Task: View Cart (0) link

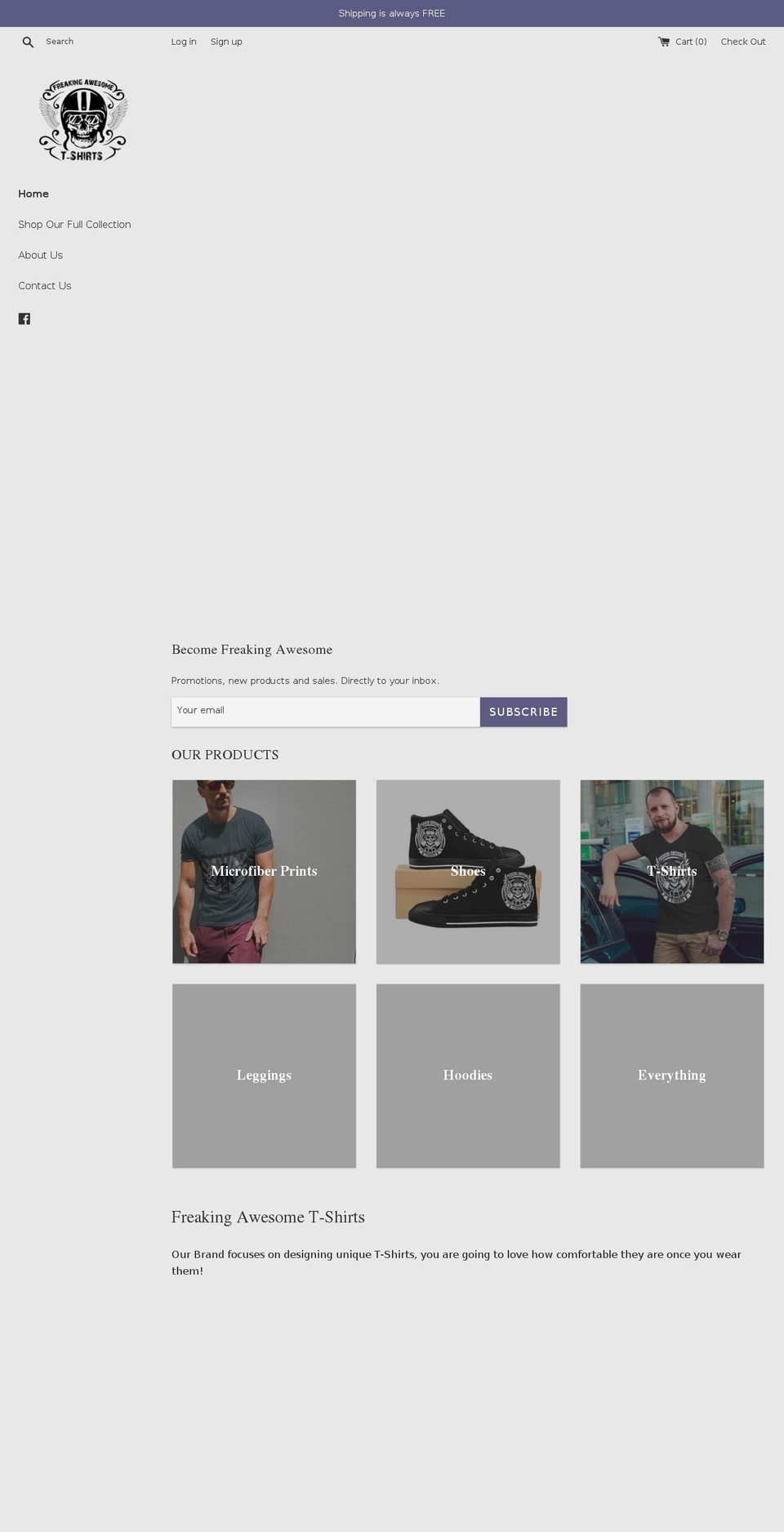Action: [x=691, y=42]
